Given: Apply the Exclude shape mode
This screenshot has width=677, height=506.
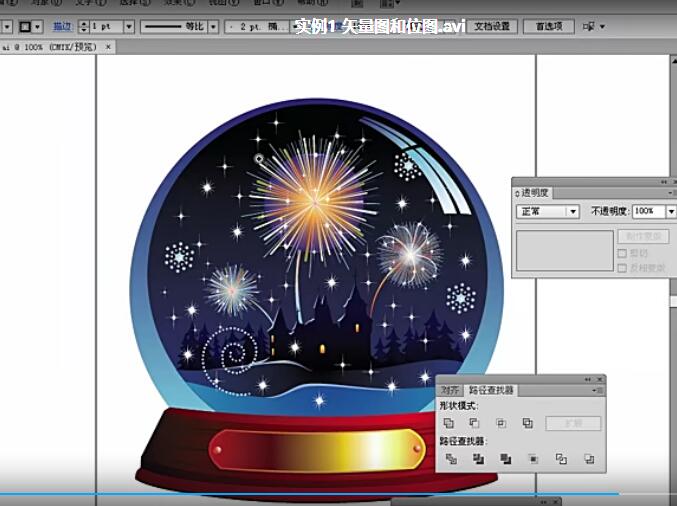Looking at the screenshot, I should 527,424.
